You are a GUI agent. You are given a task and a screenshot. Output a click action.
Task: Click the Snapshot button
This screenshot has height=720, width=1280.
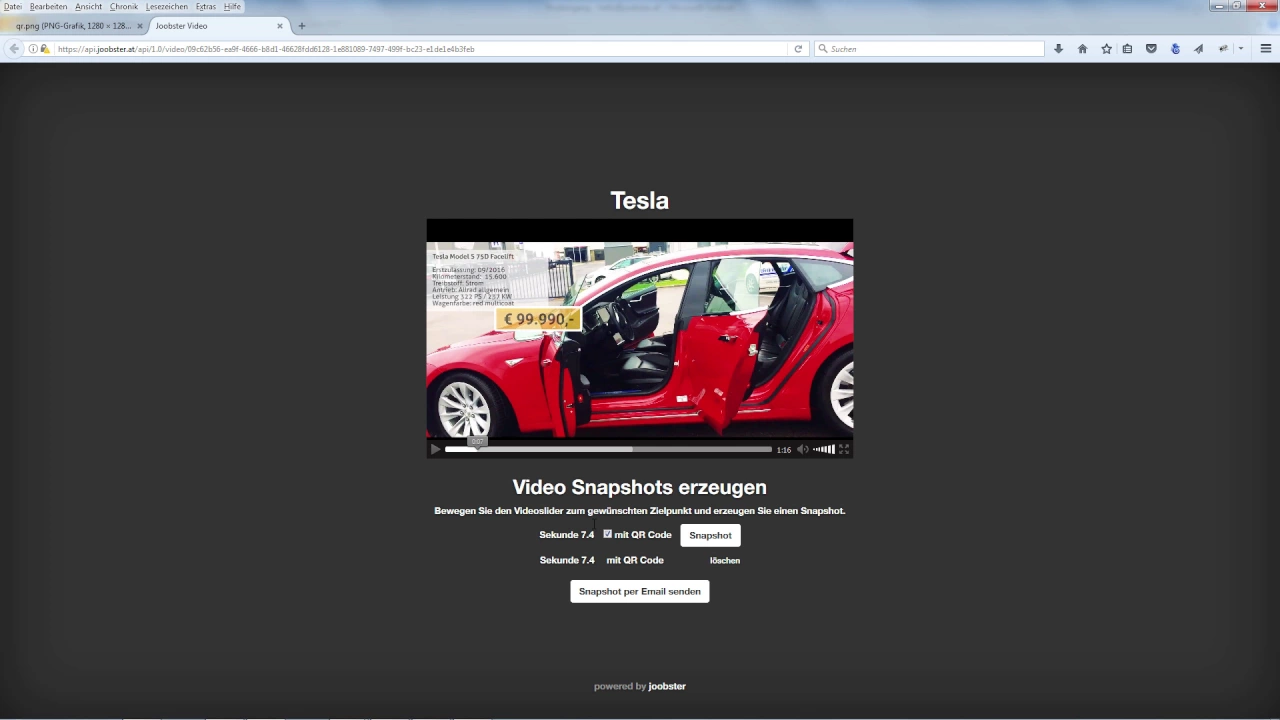coord(710,535)
